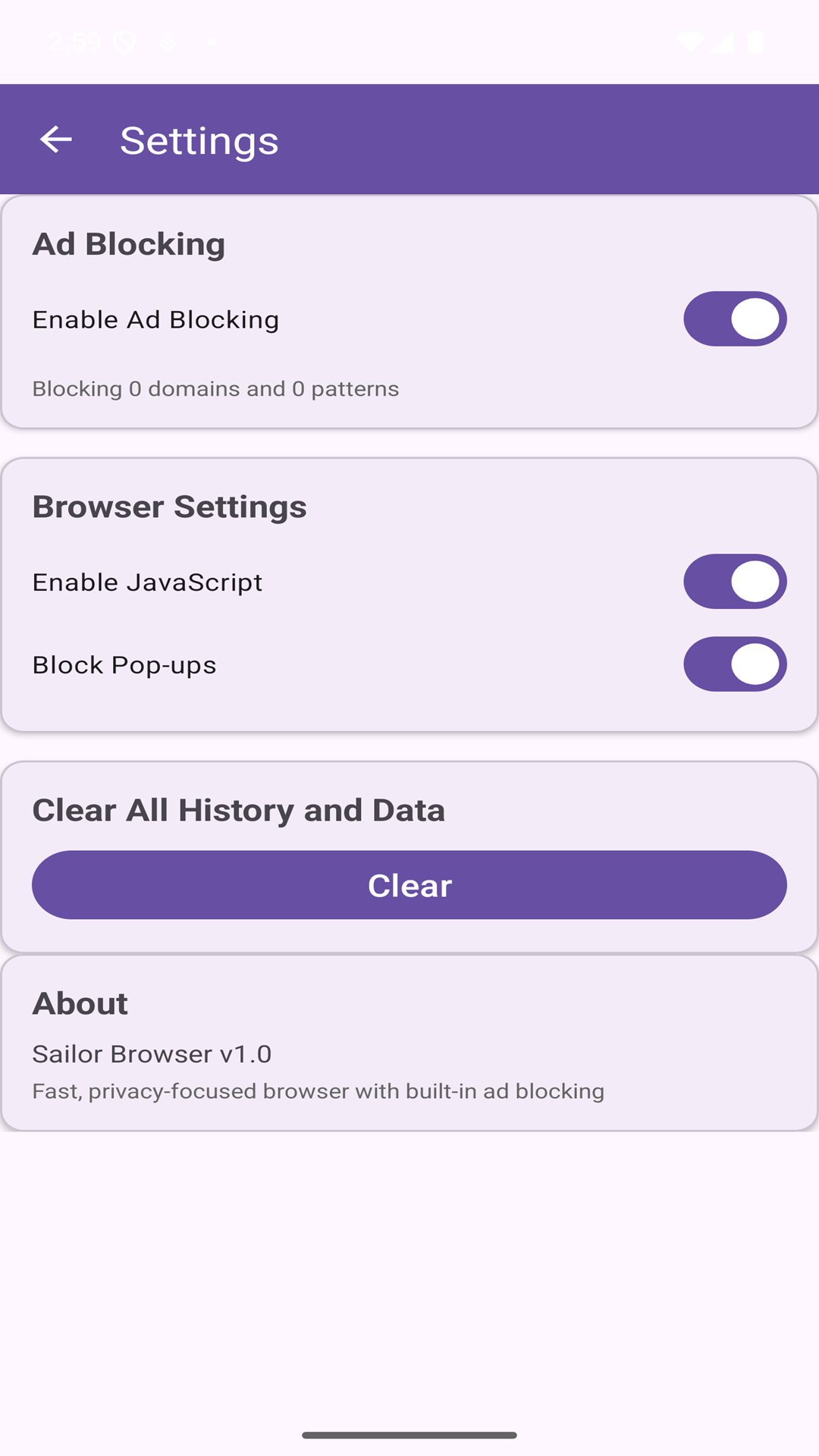The width and height of the screenshot is (819, 1456).
Task: Toggle the Block Pop-ups switch
Action: (735, 664)
